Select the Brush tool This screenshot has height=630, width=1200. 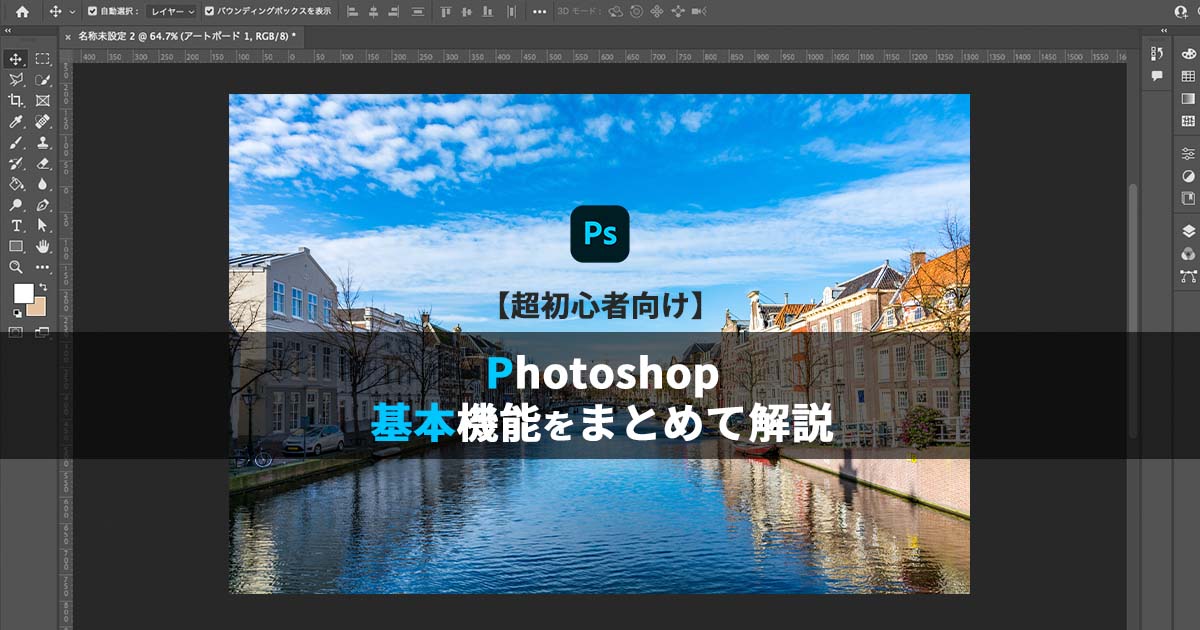tap(16, 143)
